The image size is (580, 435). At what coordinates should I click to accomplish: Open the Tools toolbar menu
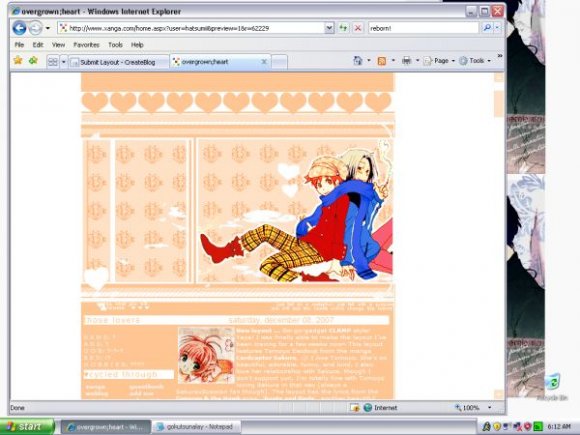475,61
